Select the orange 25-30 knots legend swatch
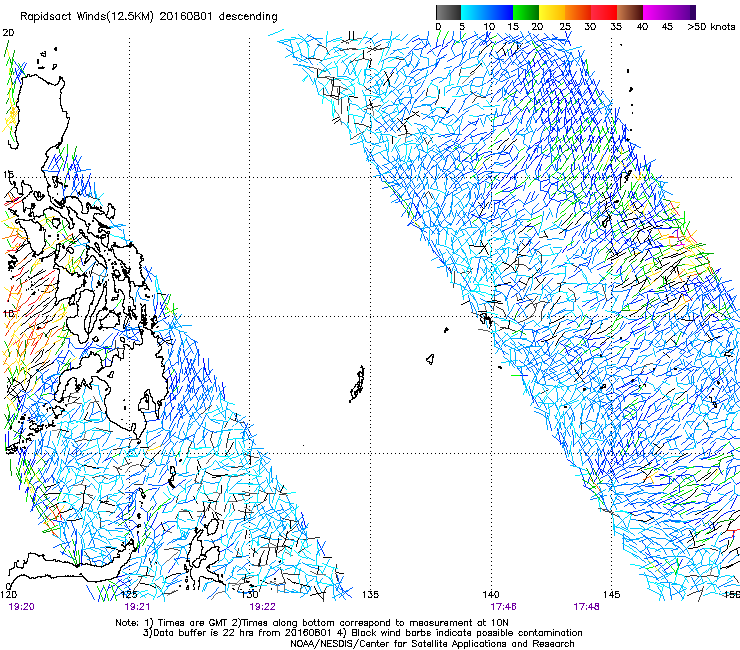 pyautogui.click(x=578, y=12)
